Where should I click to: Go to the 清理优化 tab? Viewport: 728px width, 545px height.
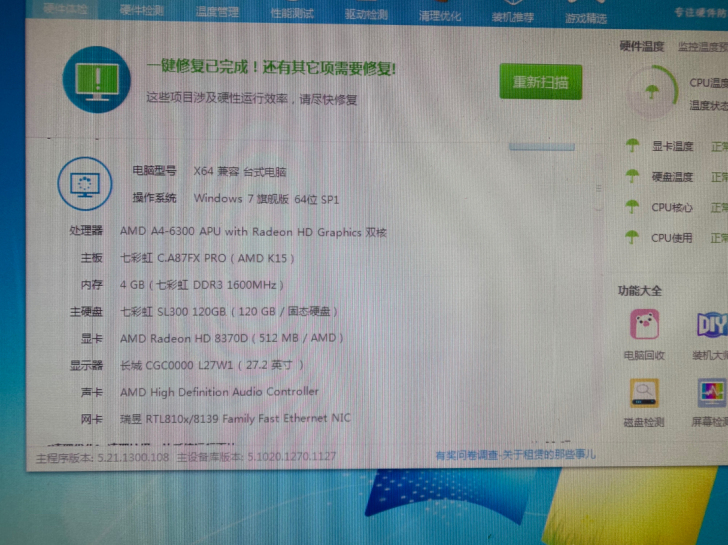tap(439, 16)
